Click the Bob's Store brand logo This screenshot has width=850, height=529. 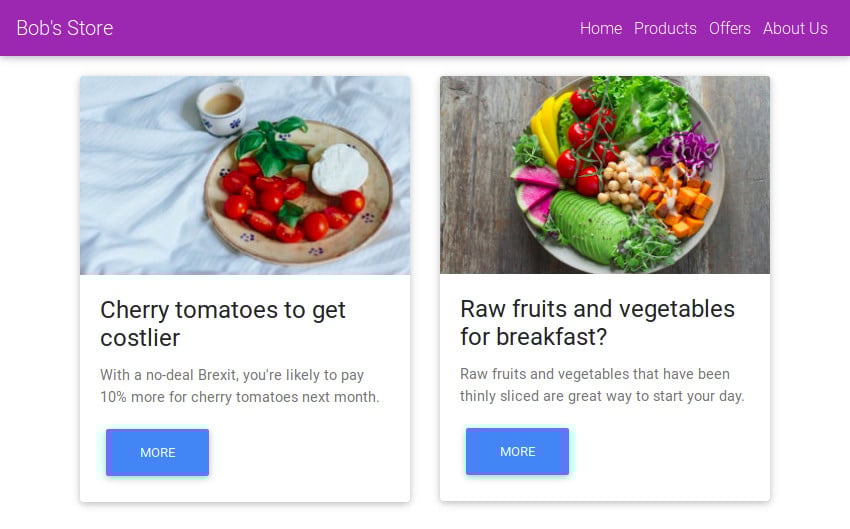tap(65, 28)
